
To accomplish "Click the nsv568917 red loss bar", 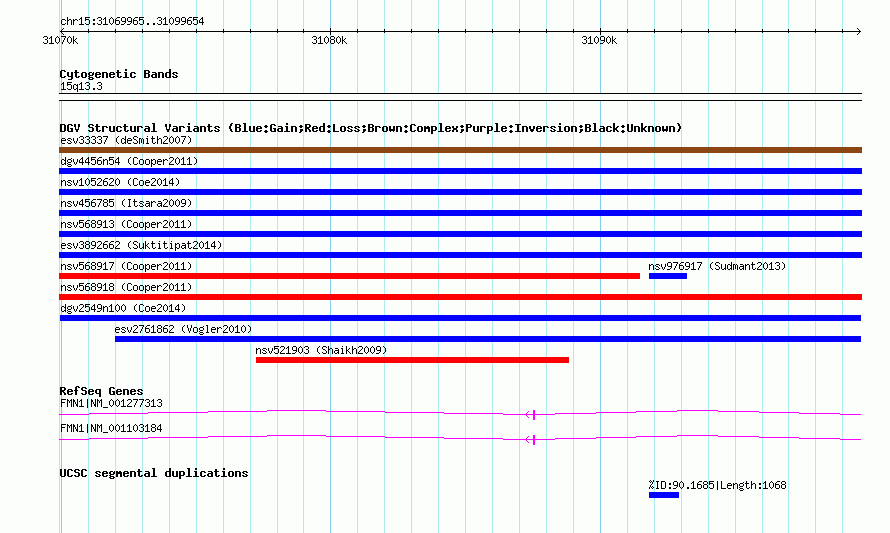I will [350, 276].
